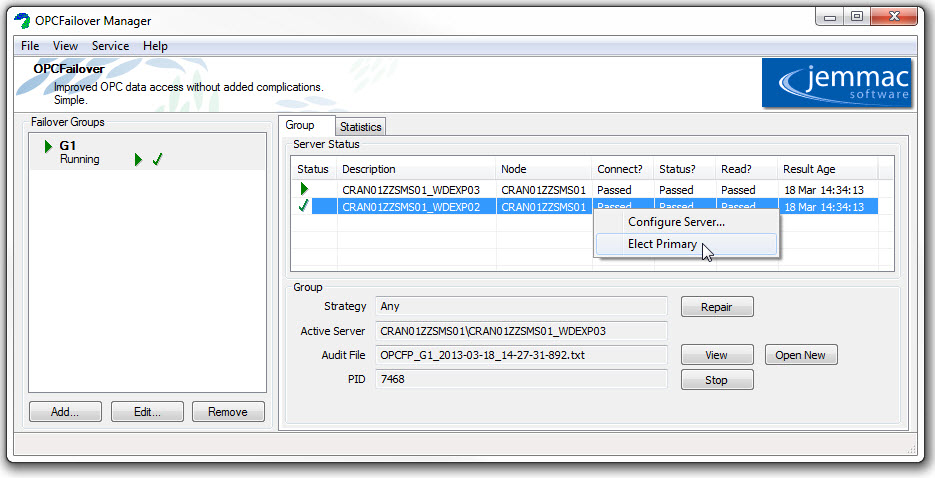Select the CRAN01ZZSMS01_WDEXP03 description cell

[417, 190]
